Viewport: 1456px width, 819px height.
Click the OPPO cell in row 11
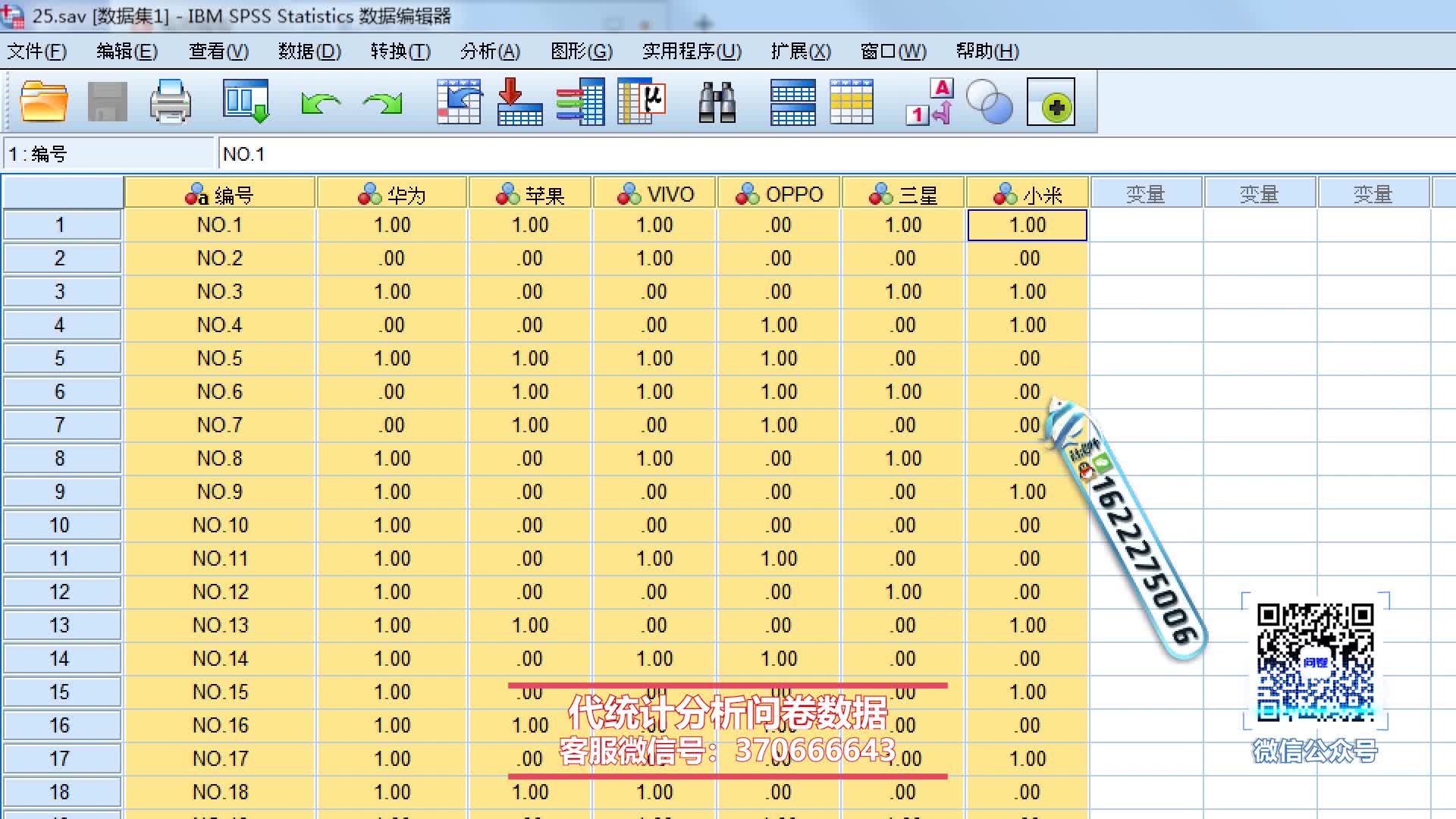pyautogui.click(x=779, y=559)
